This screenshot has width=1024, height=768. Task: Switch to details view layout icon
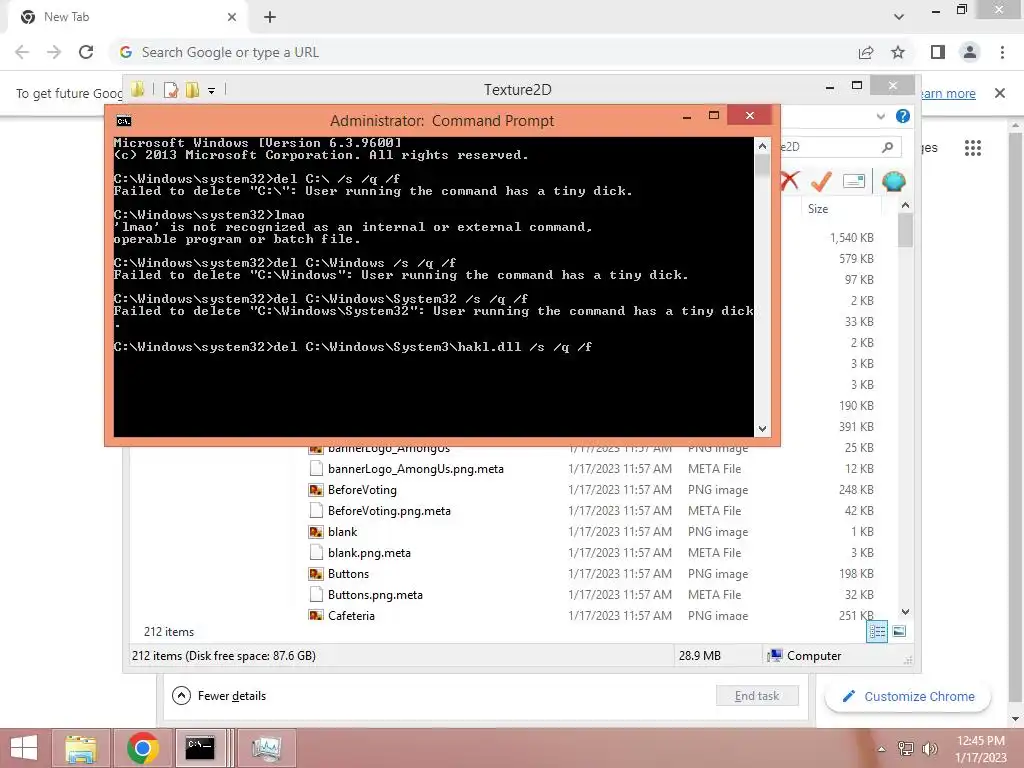tap(877, 631)
